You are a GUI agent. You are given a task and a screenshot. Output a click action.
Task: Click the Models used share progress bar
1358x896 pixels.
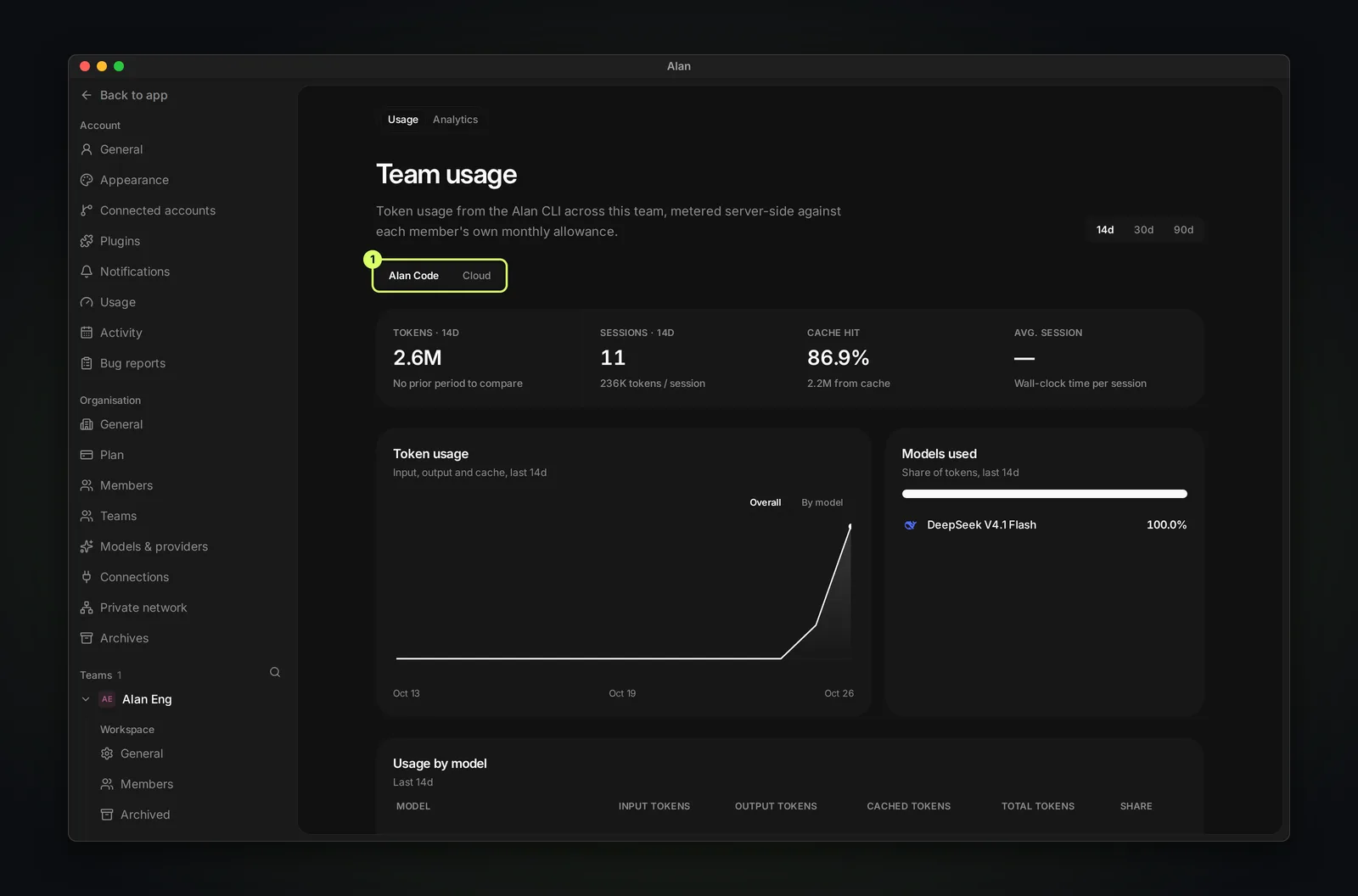tap(1044, 494)
